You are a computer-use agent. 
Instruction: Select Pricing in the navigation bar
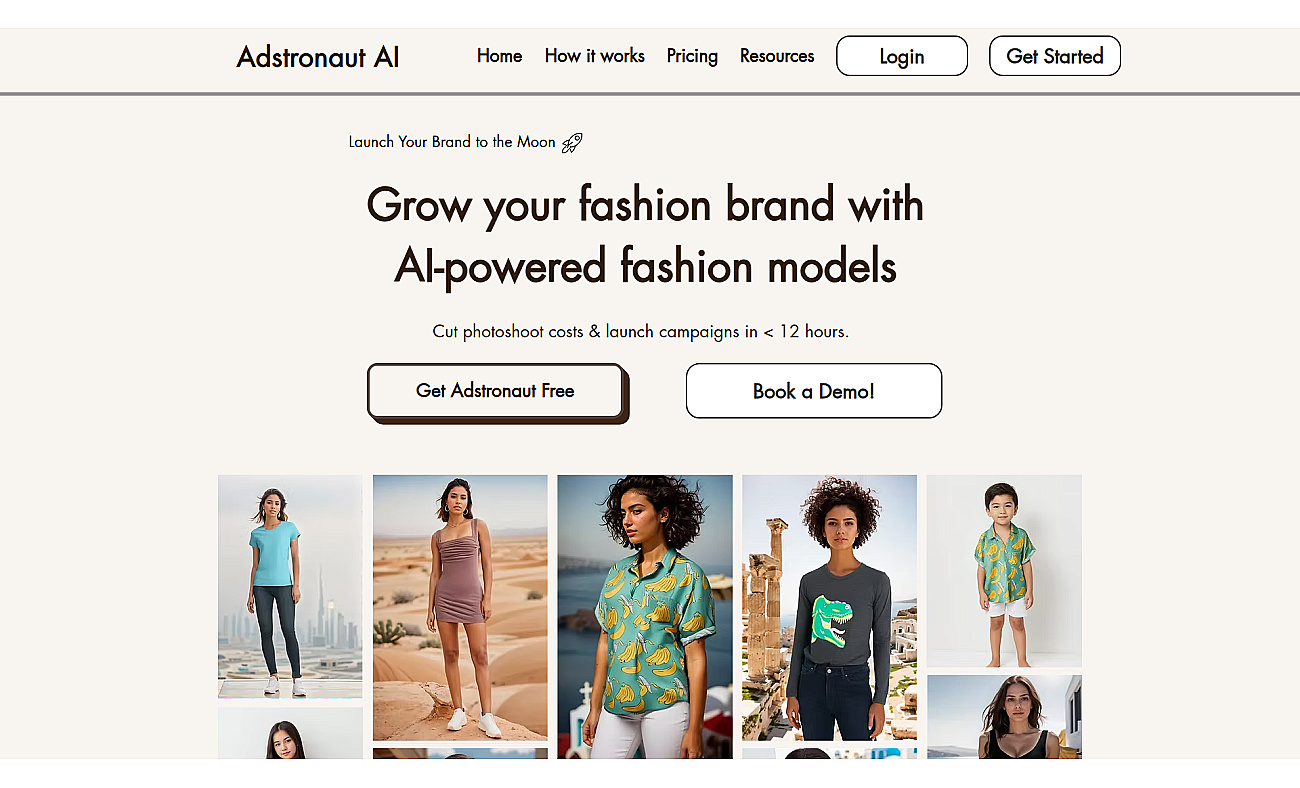pos(692,56)
